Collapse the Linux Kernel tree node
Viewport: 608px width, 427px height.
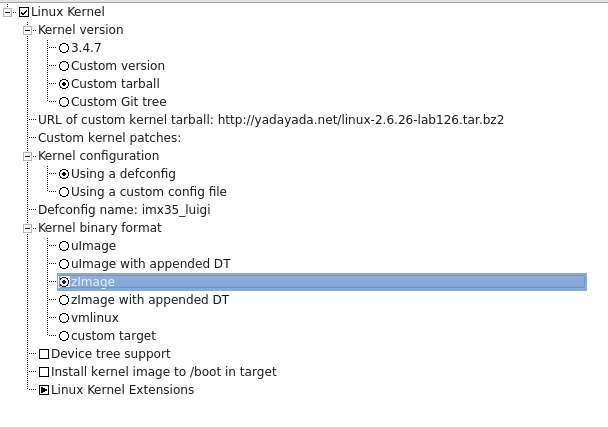coord(10,12)
